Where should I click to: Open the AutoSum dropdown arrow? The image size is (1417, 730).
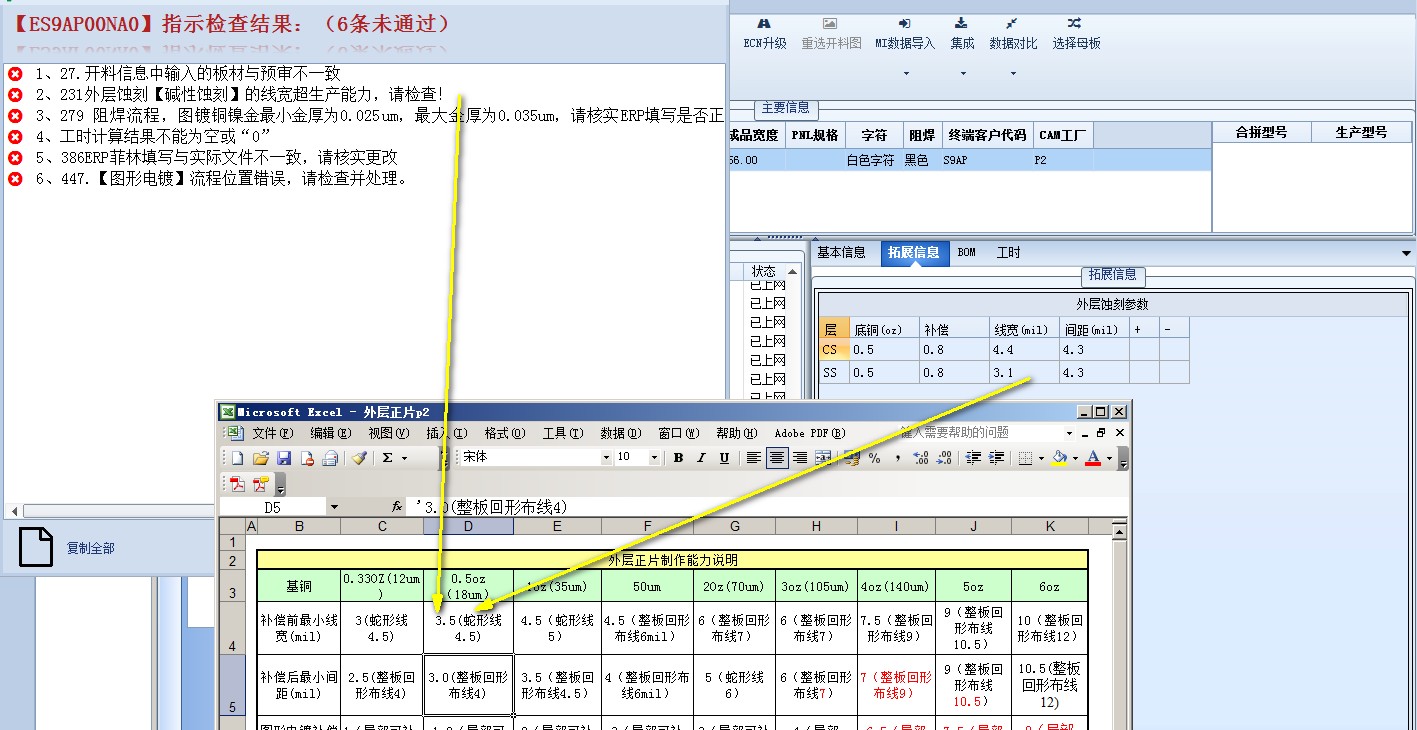point(403,458)
